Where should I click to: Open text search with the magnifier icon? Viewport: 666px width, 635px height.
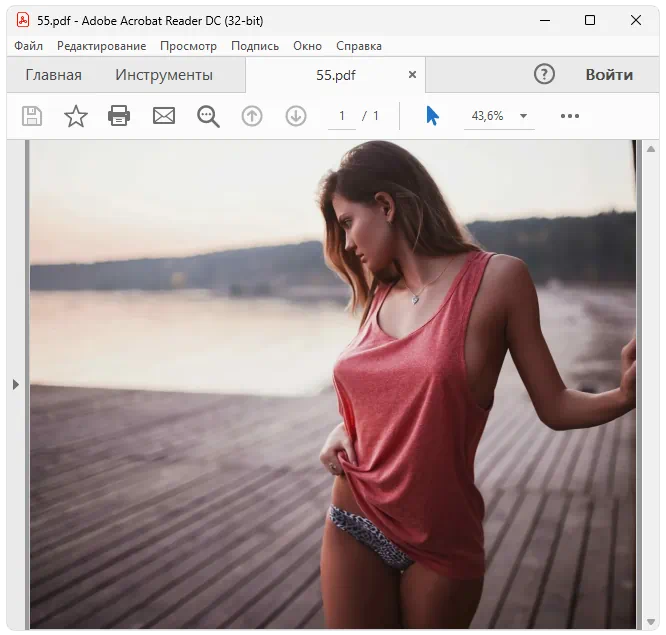208,116
